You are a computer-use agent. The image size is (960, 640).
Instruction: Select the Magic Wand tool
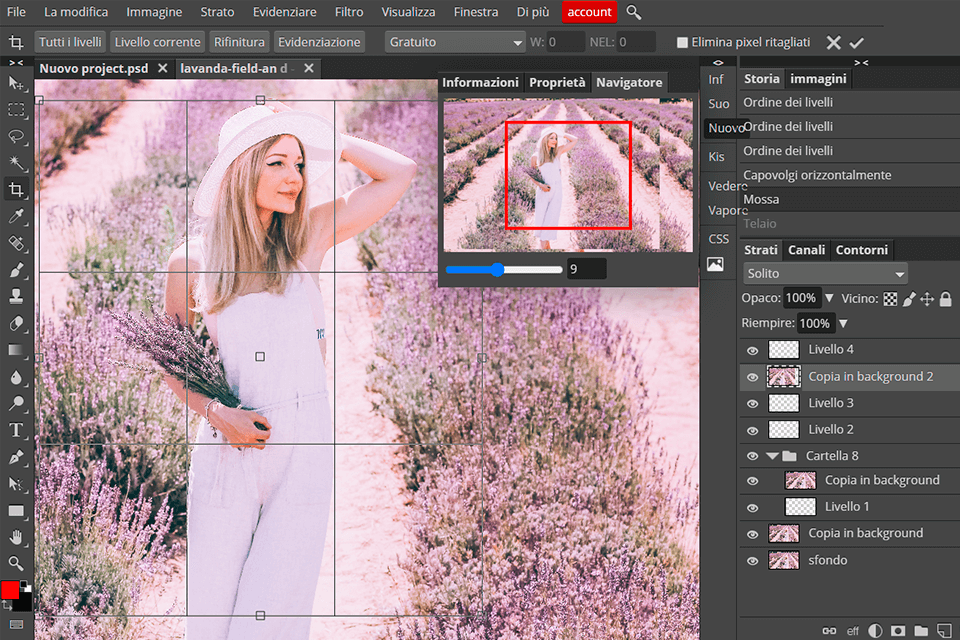click(x=16, y=163)
